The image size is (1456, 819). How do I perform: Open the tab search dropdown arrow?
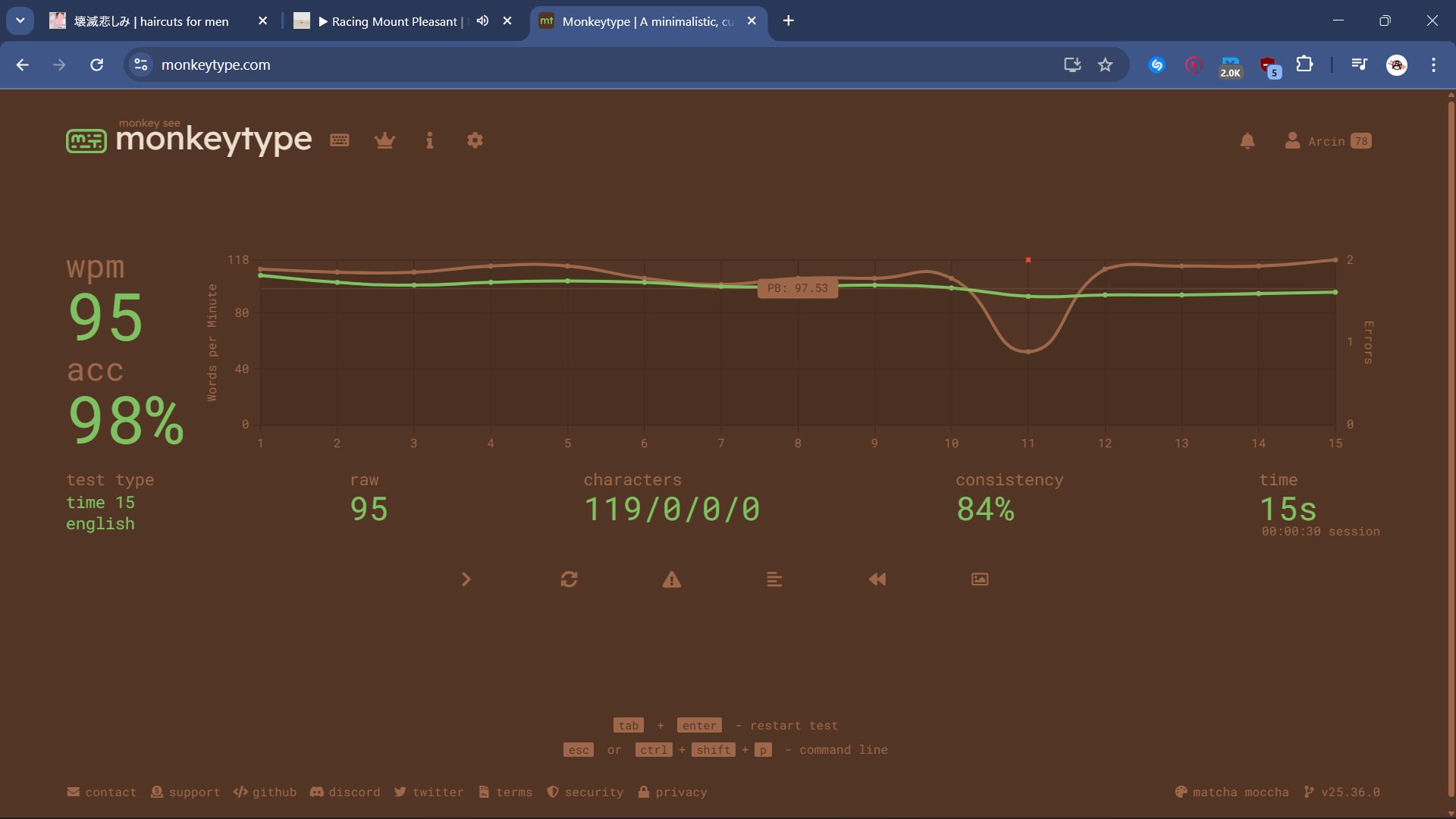coord(20,20)
